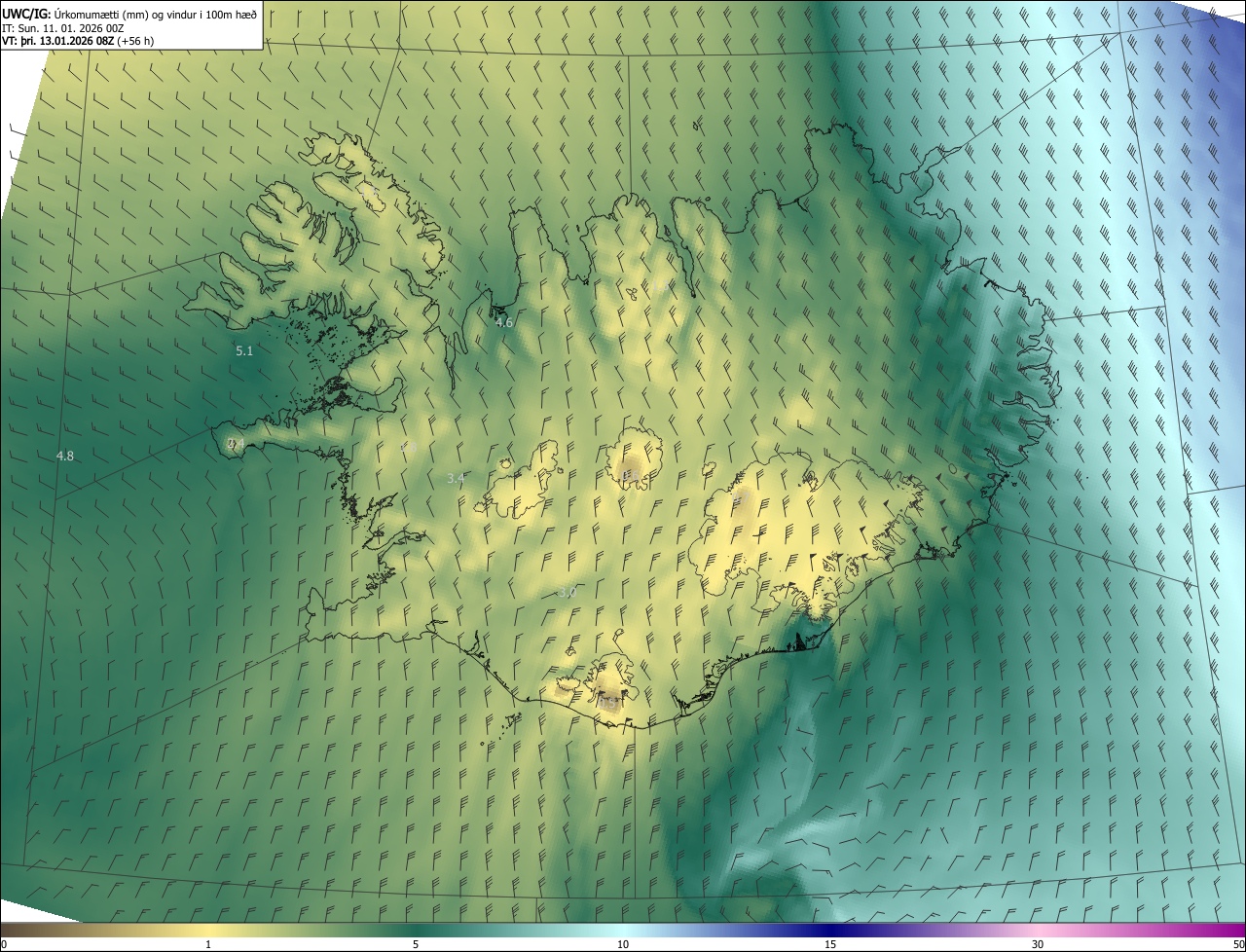Click the 50 tick label on the color scale

click(x=1238, y=944)
